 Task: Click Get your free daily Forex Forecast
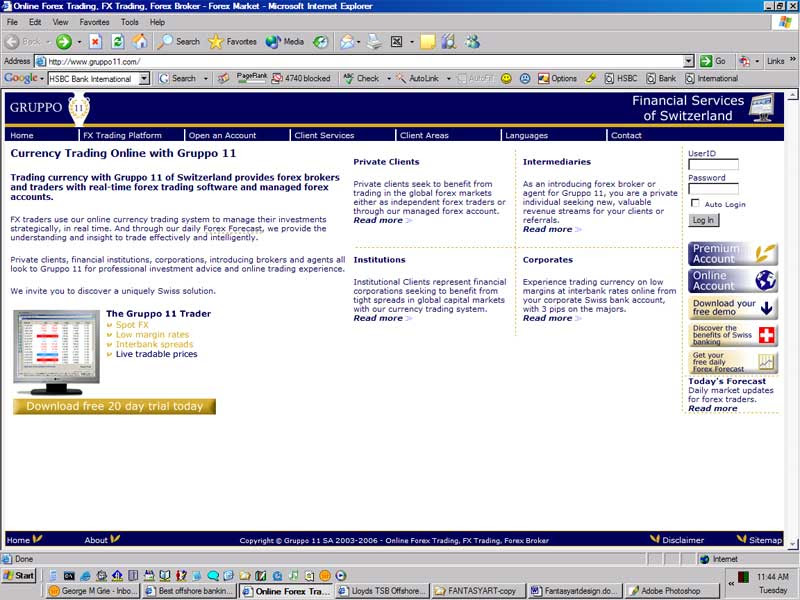pos(733,362)
